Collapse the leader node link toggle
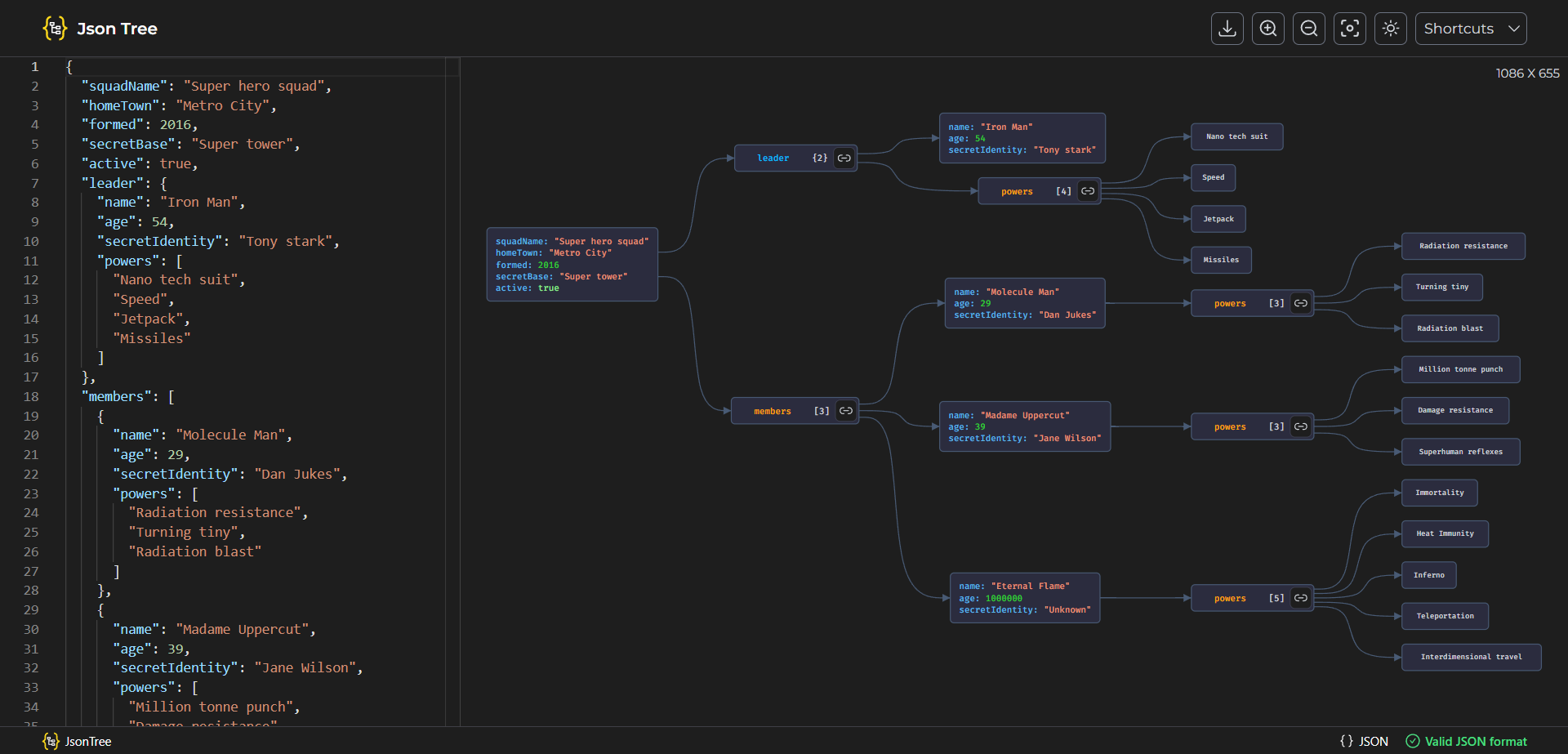The image size is (1568, 754). (x=844, y=158)
